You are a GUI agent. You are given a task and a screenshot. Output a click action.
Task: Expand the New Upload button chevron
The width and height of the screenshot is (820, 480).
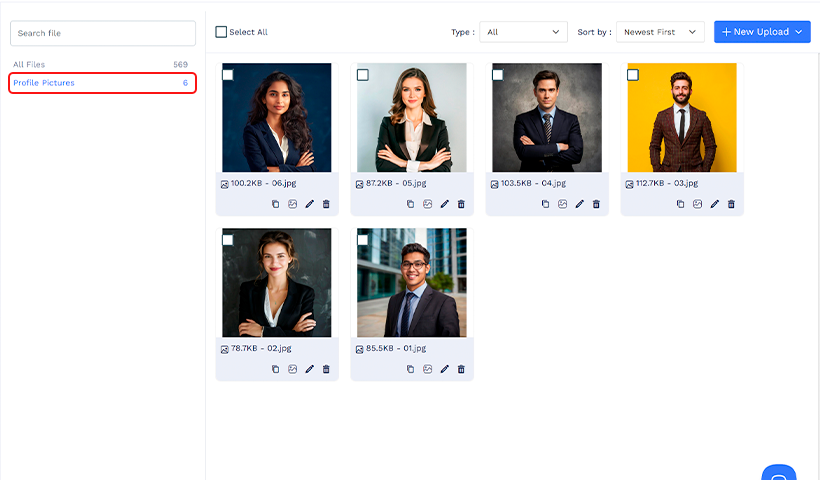tap(799, 32)
